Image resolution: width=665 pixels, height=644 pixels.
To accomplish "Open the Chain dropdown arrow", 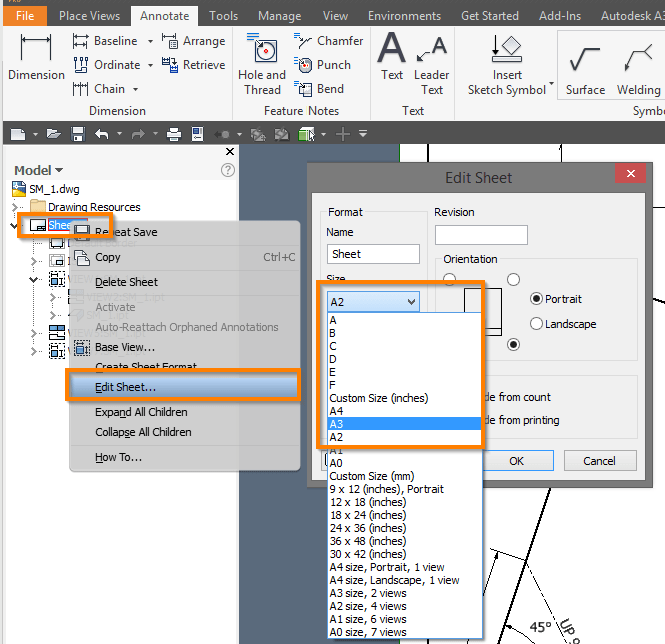I will pyautogui.click(x=135, y=90).
